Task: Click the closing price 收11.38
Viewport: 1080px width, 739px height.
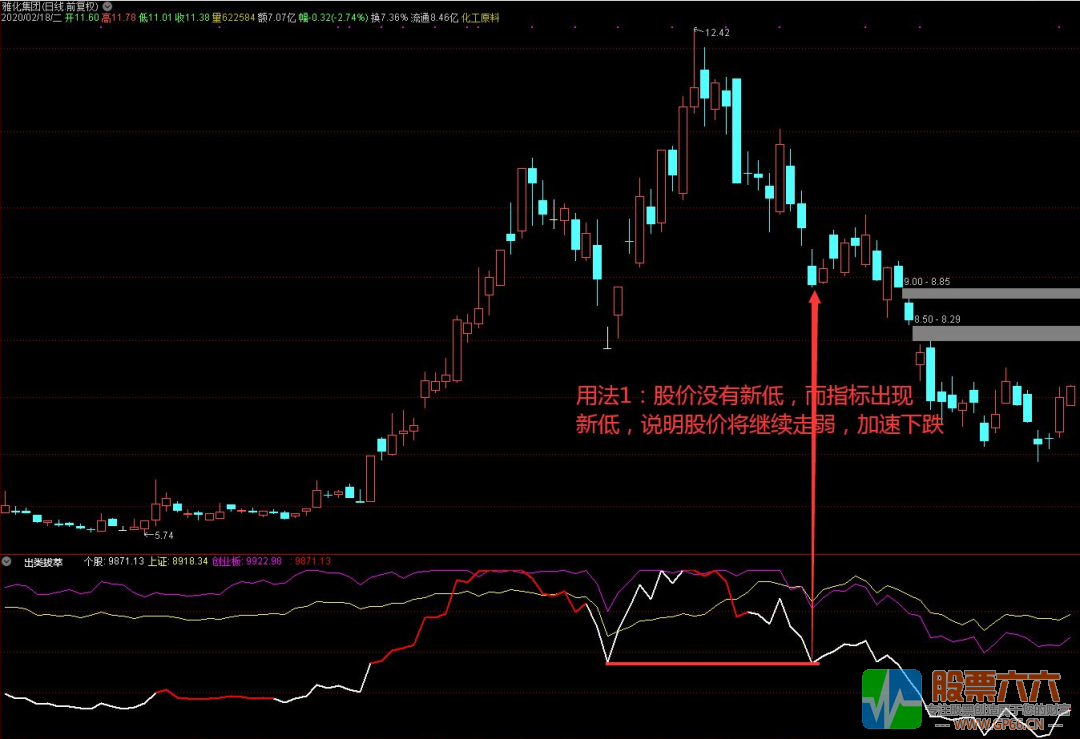Action: [x=192, y=18]
